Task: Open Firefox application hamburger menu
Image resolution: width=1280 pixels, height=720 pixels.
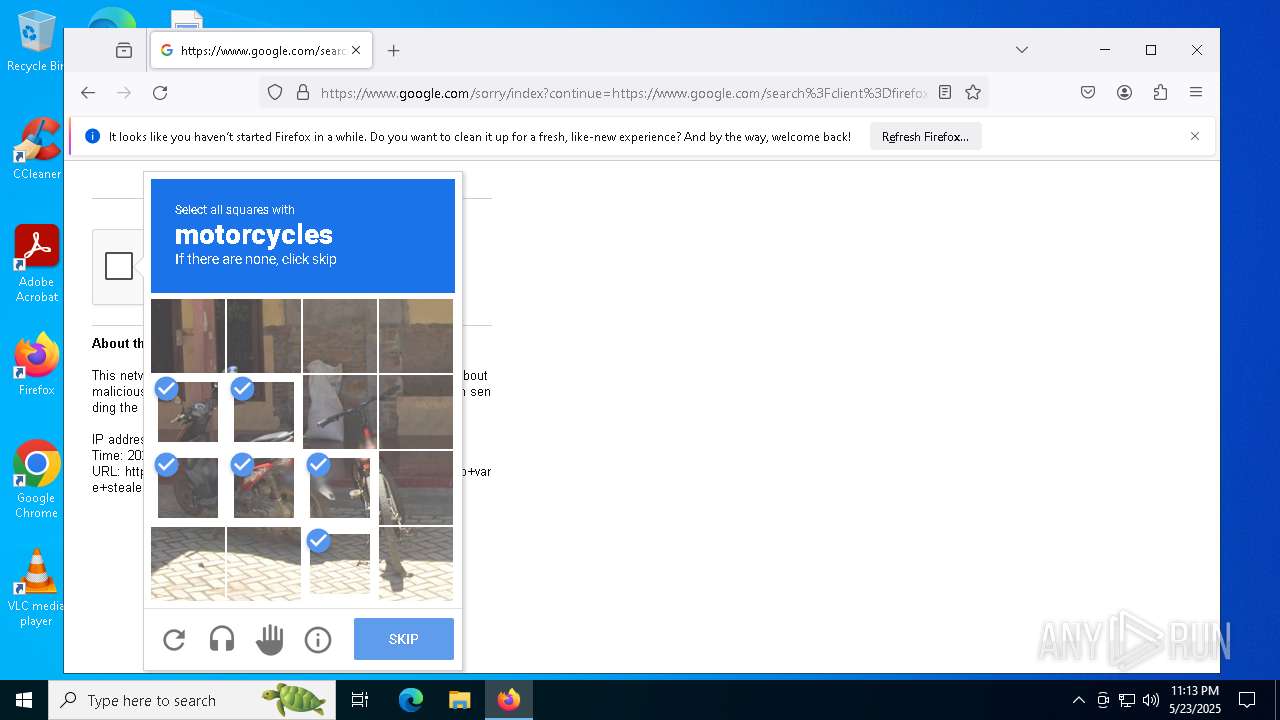Action: [x=1196, y=93]
